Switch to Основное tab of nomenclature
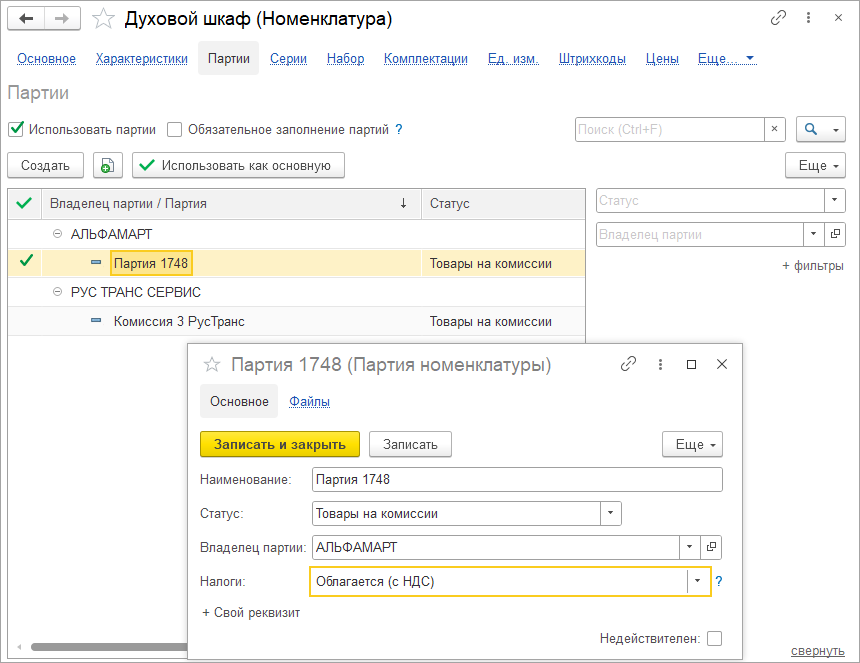The height and width of the screenshot is (663, 860). click(47, 58)
